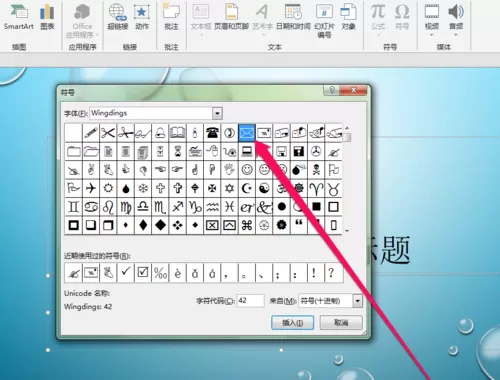Select the Gemini zodiac symbol
The width and height of the screenshot is (500, 380).
pyautogui.click(x=74, y=207)
